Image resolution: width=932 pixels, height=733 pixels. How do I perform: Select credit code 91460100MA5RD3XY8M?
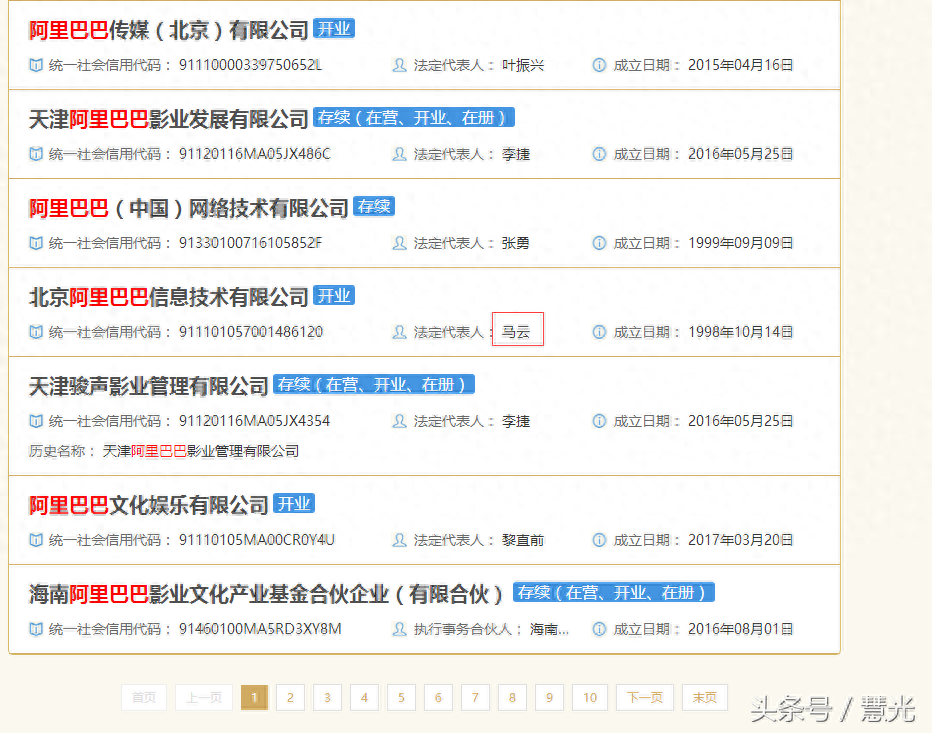tap(260, 629)
